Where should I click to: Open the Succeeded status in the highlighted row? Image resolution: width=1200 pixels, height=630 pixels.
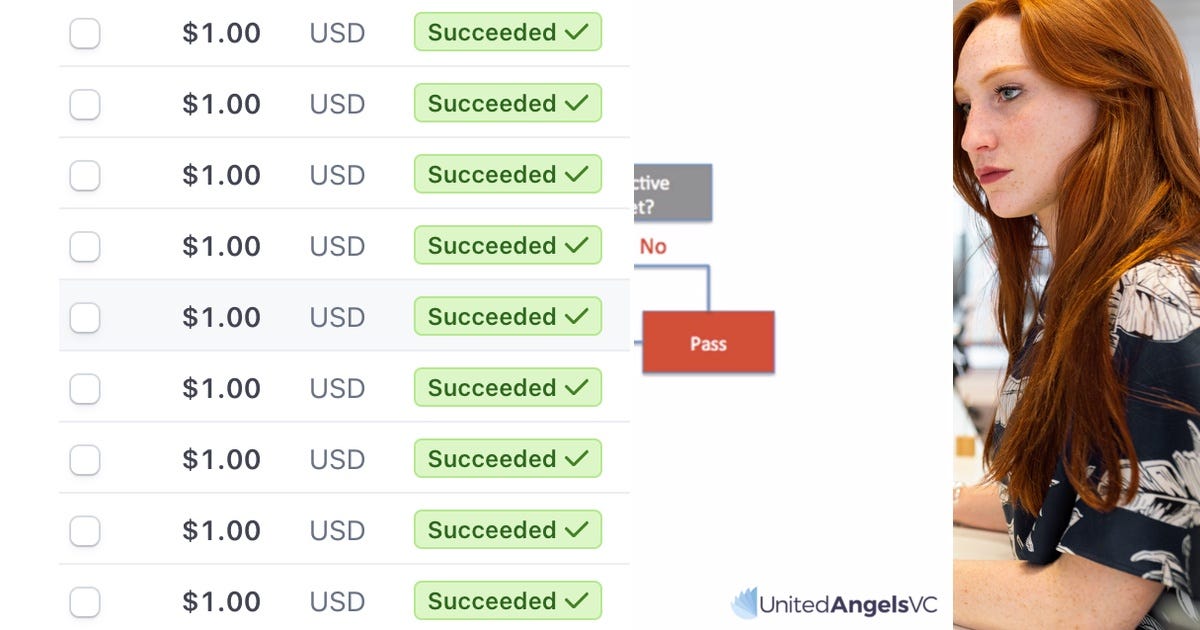(508, 316)
